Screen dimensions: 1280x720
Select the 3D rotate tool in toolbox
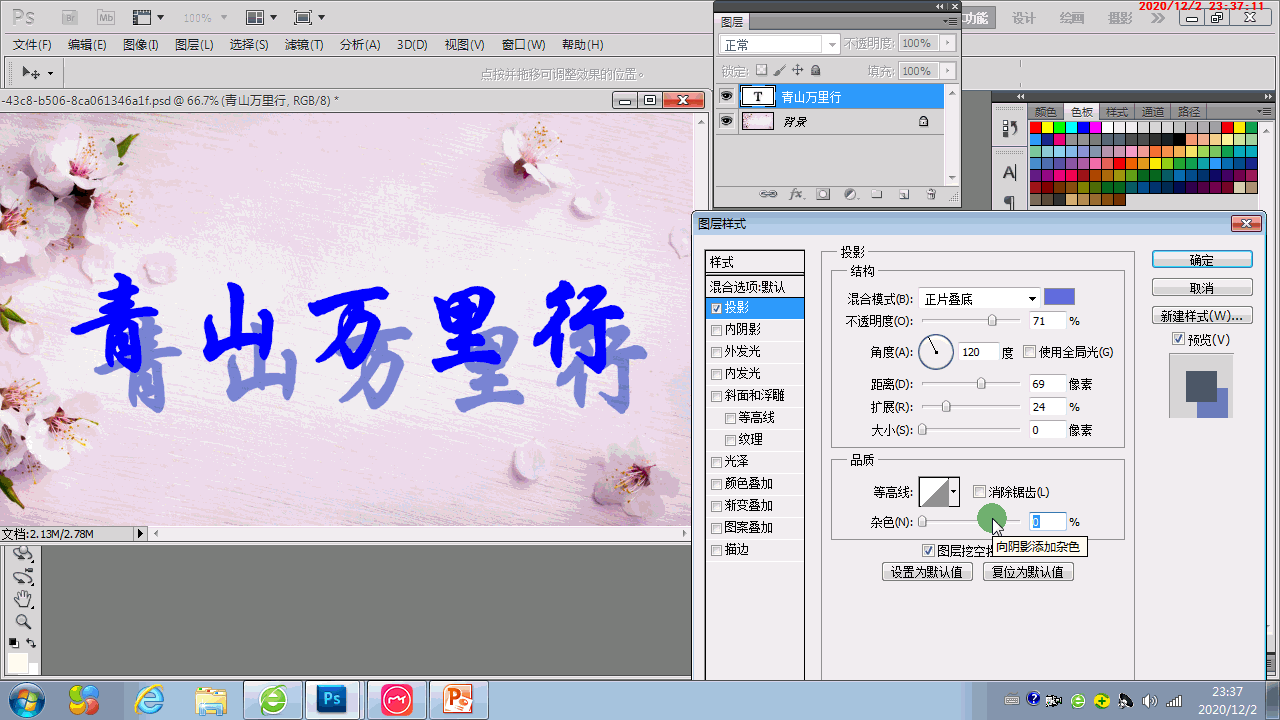pyautogui.click(x=22, y=555)
